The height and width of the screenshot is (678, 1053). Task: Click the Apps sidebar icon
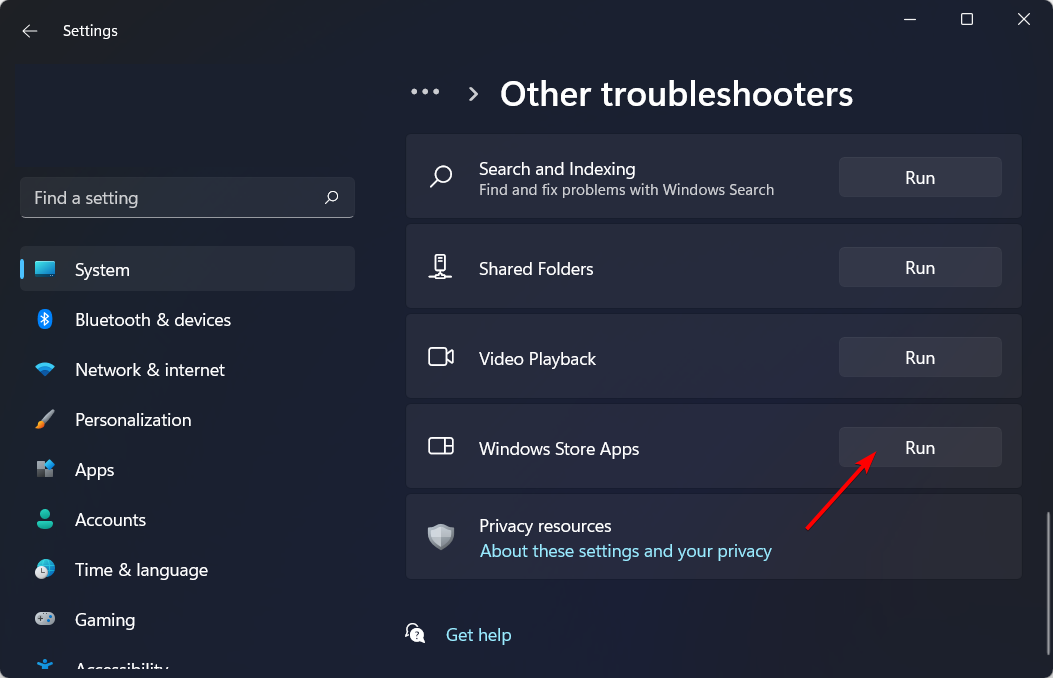tap(45, 470)
